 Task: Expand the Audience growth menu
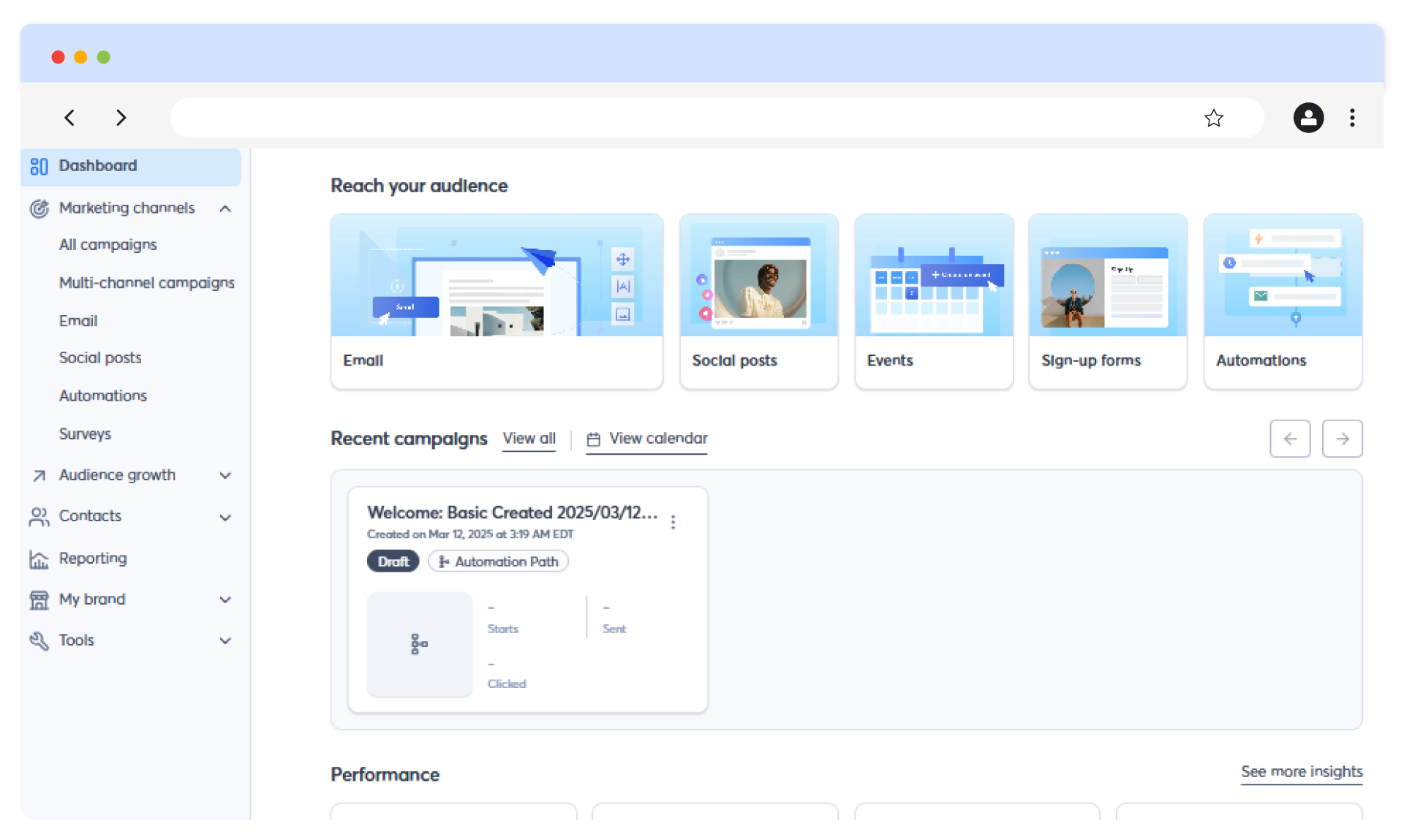225,475
